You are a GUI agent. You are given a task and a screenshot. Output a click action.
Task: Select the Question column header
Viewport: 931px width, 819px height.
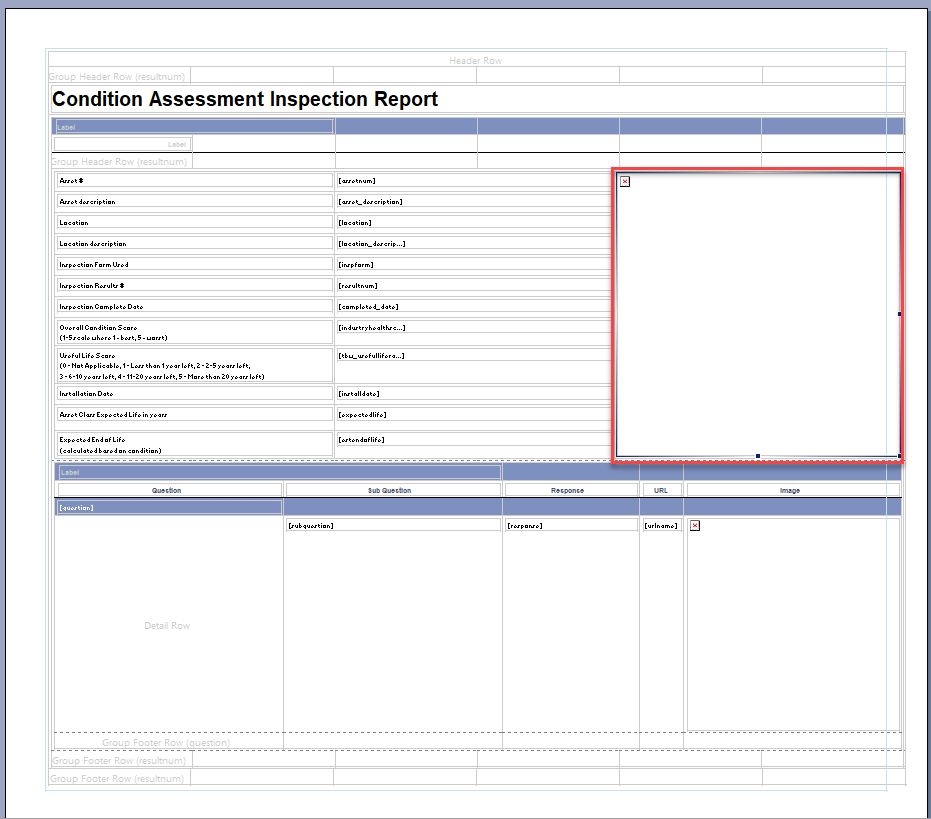[x=168, y=490]
